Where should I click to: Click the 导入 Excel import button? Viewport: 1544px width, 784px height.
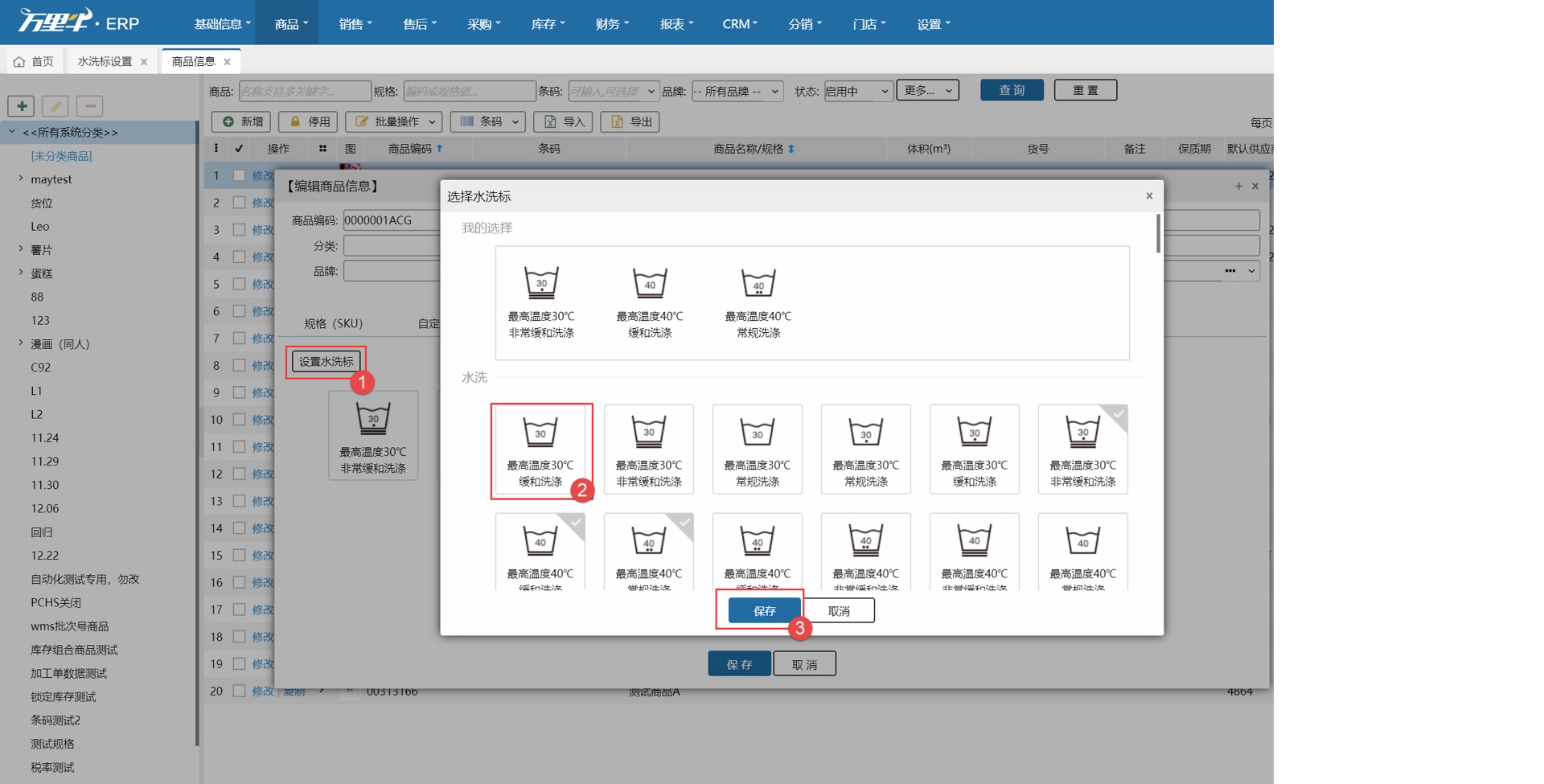click(x=563, y=121)
